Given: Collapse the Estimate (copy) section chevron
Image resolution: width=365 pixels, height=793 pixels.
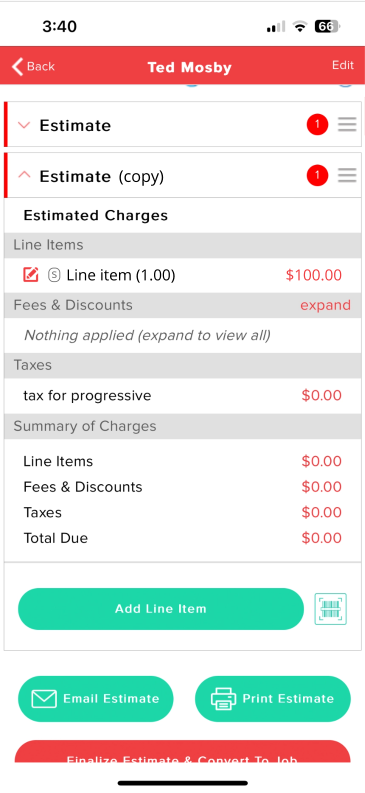Looking at the screenshot, I should (x=24, y=175).
